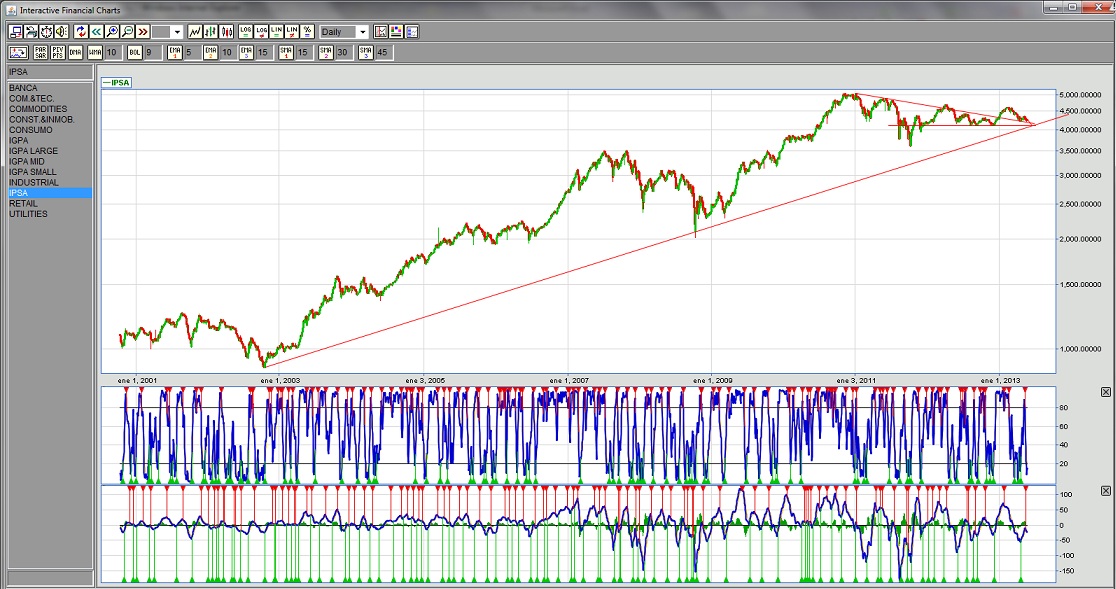The image size is (1116, 589).
Task: Toggle the PIV PTS pivot points indicator
Action: click(x=58, y=53)
